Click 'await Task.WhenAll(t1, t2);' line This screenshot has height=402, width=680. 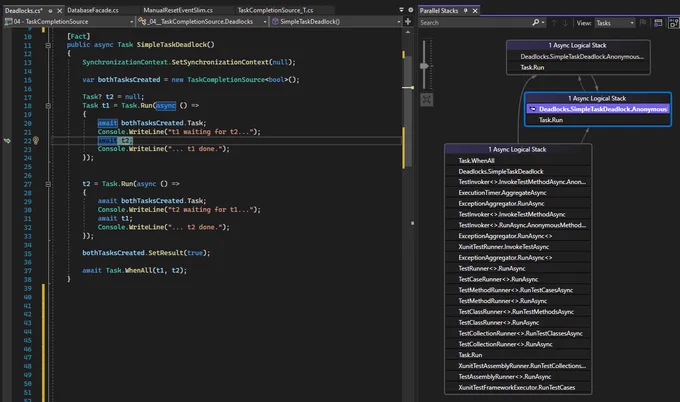pos(134,270)
